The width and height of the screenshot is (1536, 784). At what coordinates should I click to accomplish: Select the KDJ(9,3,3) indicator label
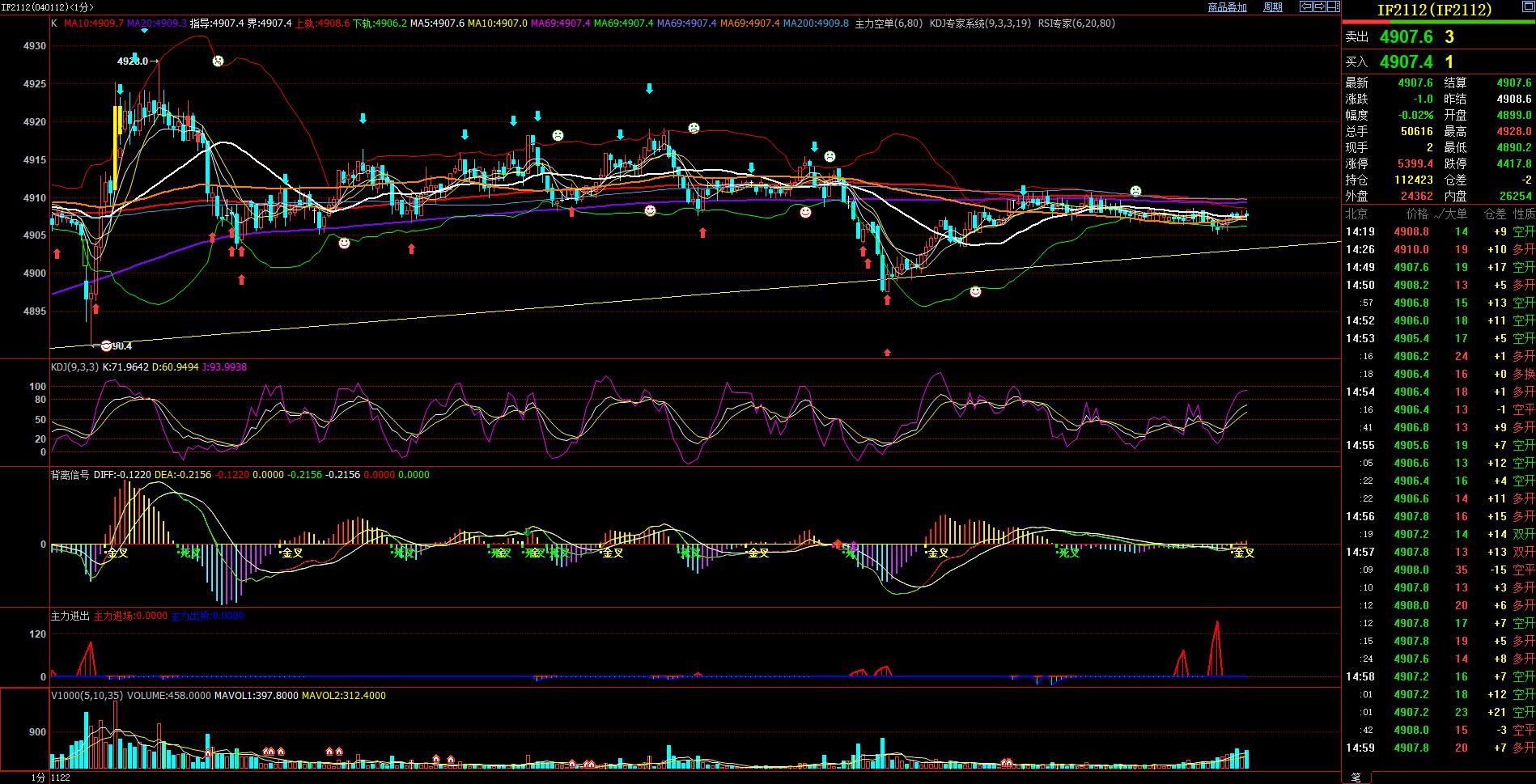(74, 367)
